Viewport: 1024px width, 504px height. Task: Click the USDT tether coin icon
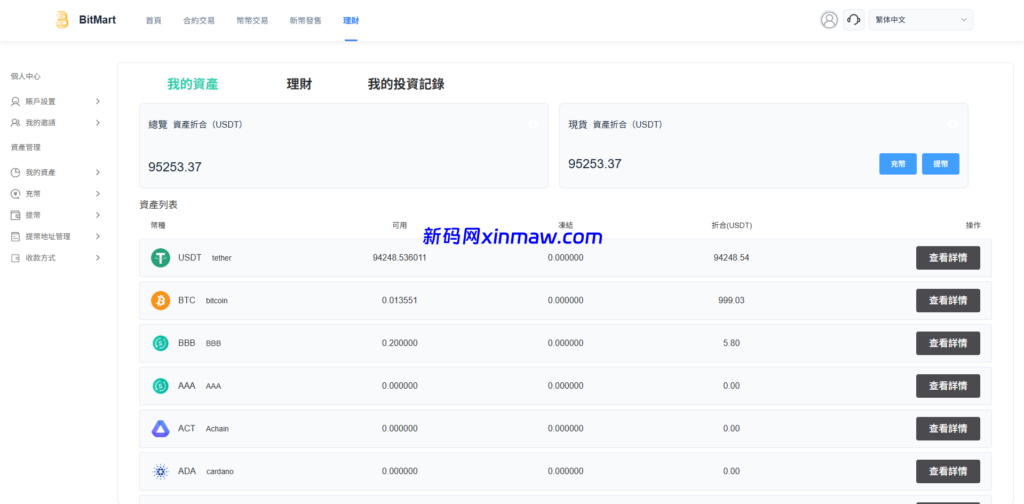[161, 258]
